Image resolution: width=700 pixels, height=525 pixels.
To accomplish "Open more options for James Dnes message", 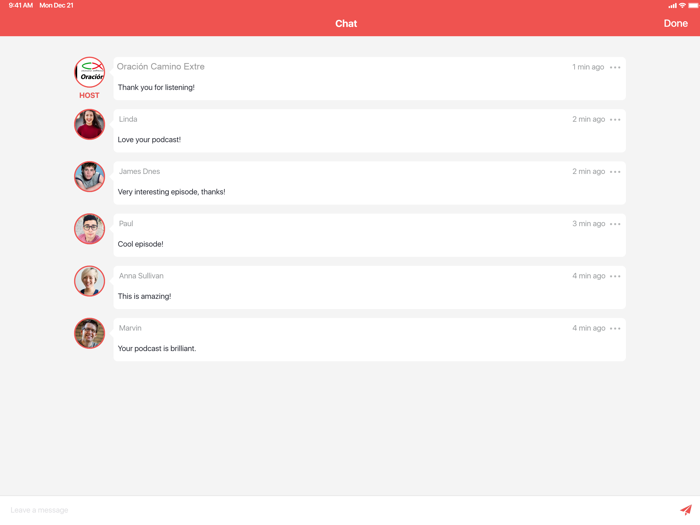I will 615,172.
